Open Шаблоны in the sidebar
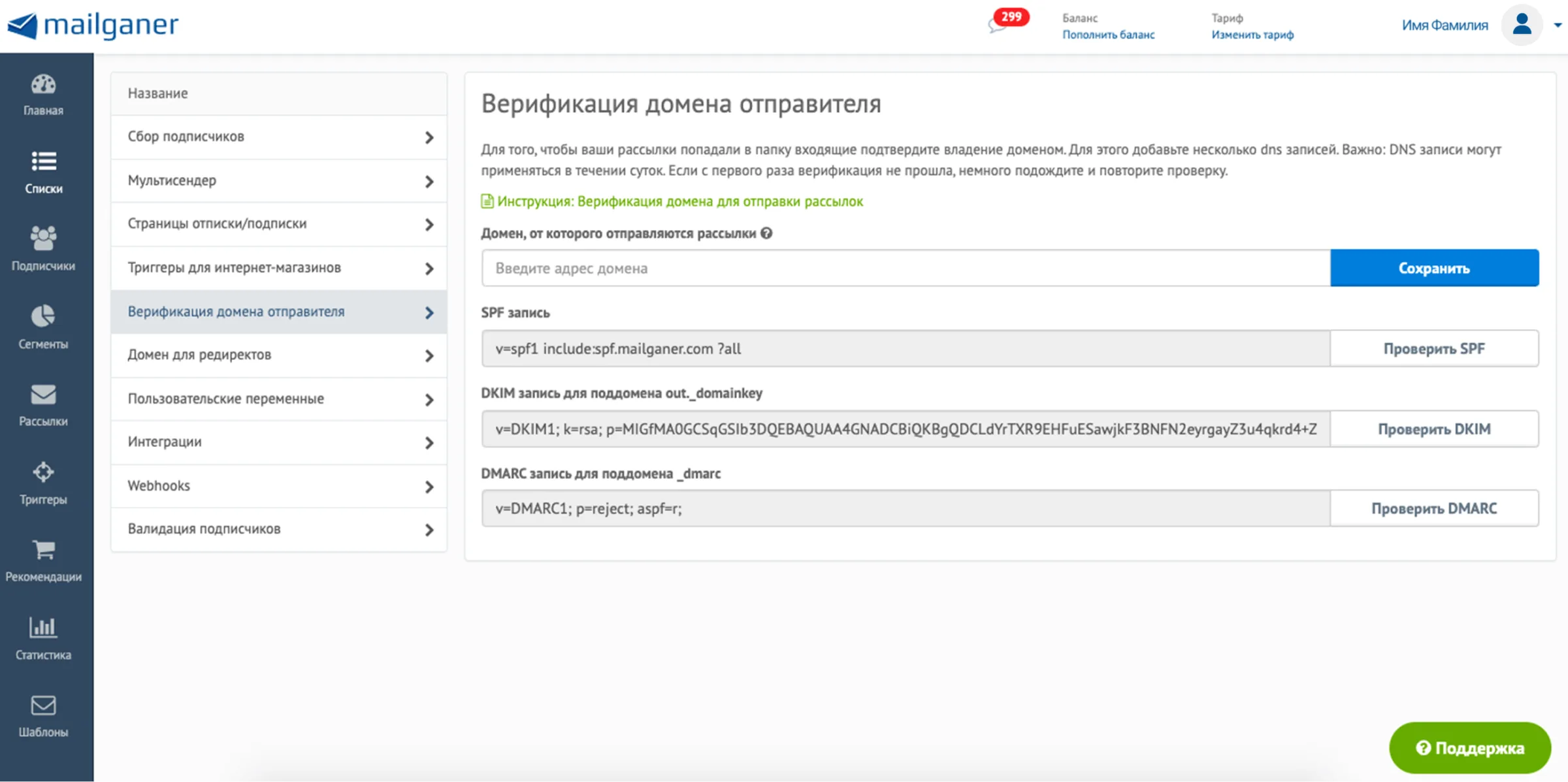1568x782 pixels. point(43,716)
